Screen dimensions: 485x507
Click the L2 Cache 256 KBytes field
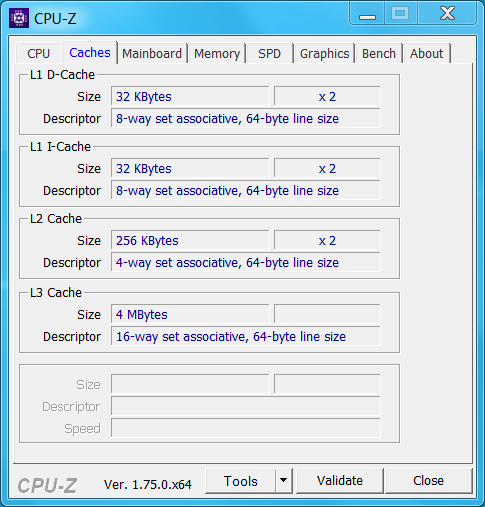[x=190, y=240]
